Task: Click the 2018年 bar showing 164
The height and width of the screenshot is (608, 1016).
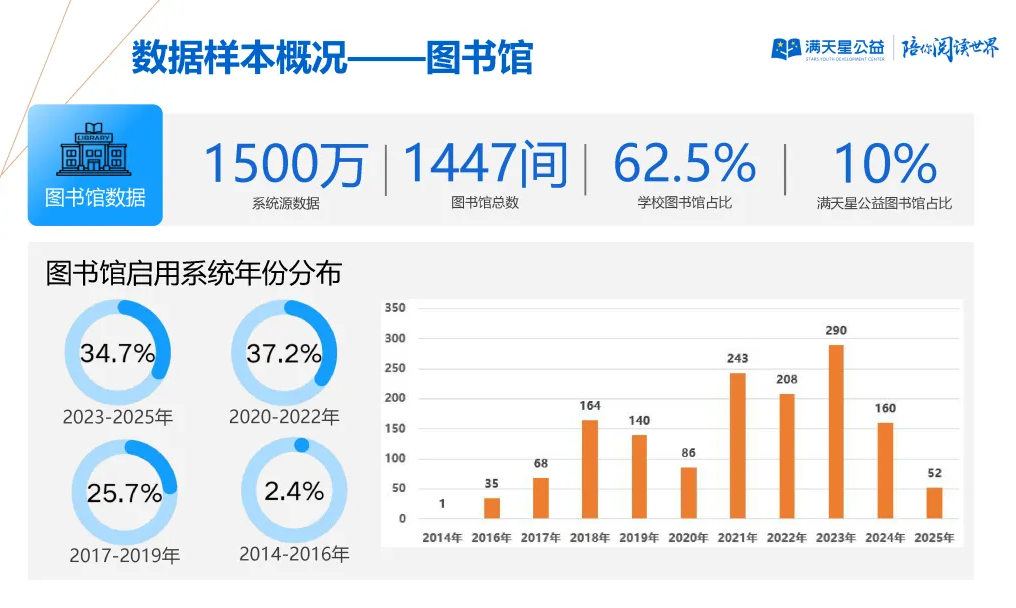Action: (590, 469)
